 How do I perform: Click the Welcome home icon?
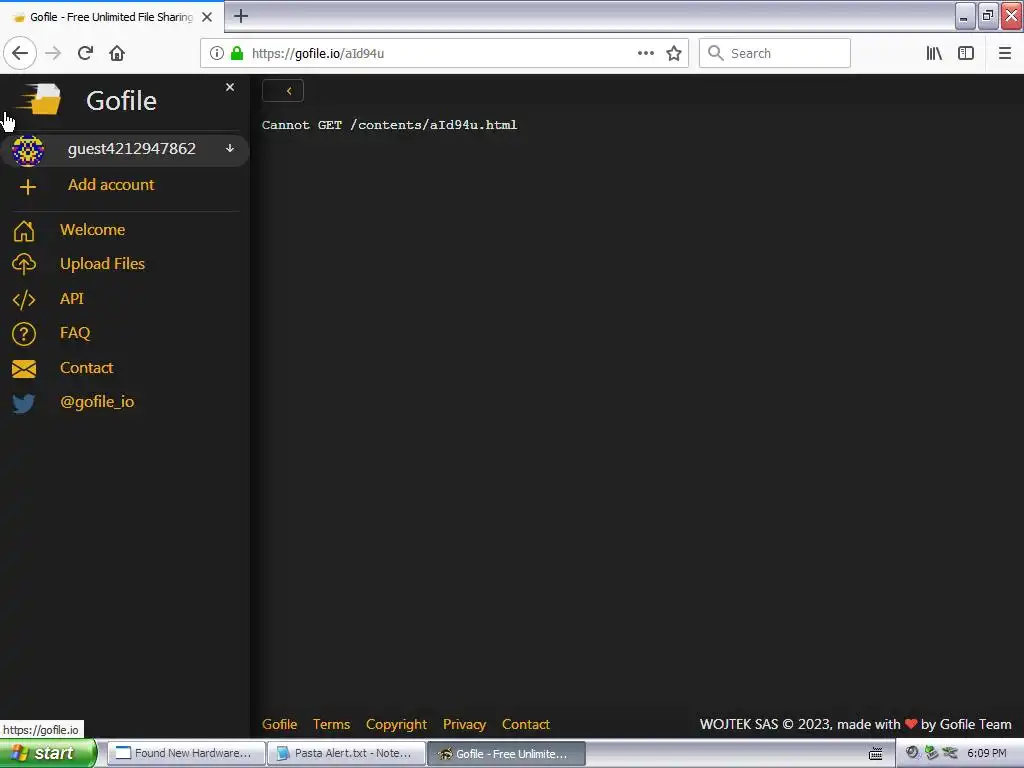[x=24, y=231]
